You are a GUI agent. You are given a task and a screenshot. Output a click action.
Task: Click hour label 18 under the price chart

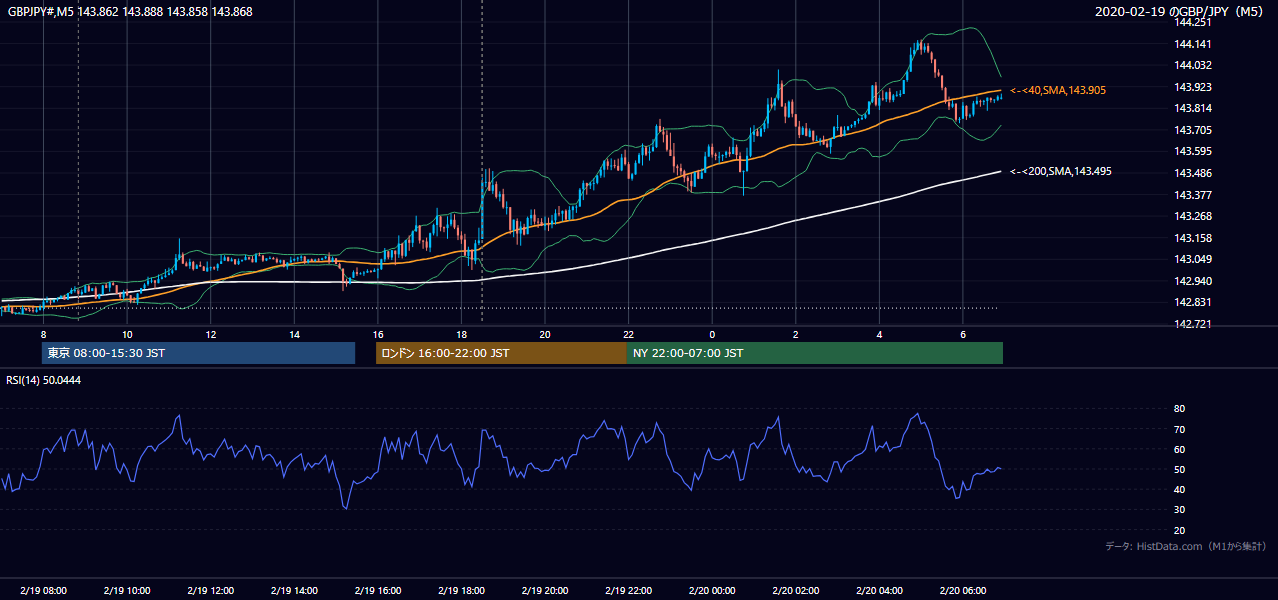[461, 334]
